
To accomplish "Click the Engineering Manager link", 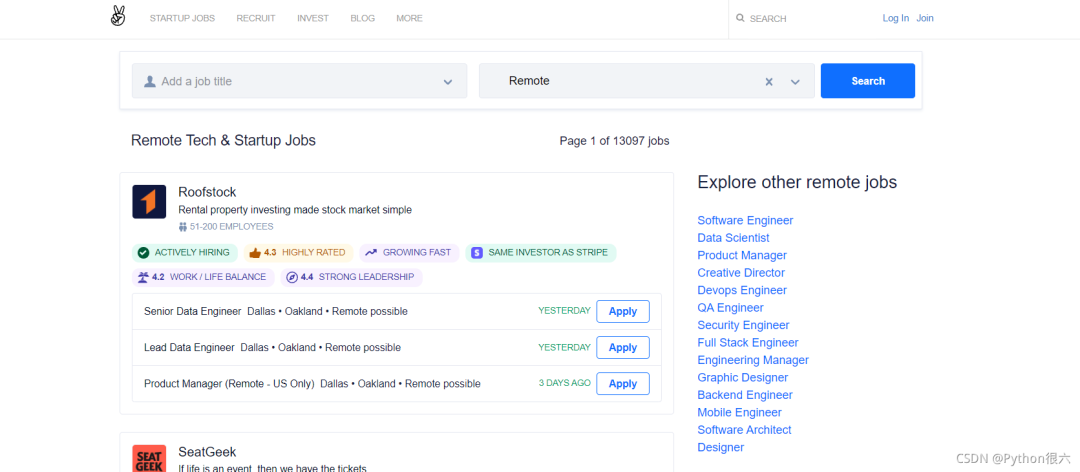I will 753,360.
